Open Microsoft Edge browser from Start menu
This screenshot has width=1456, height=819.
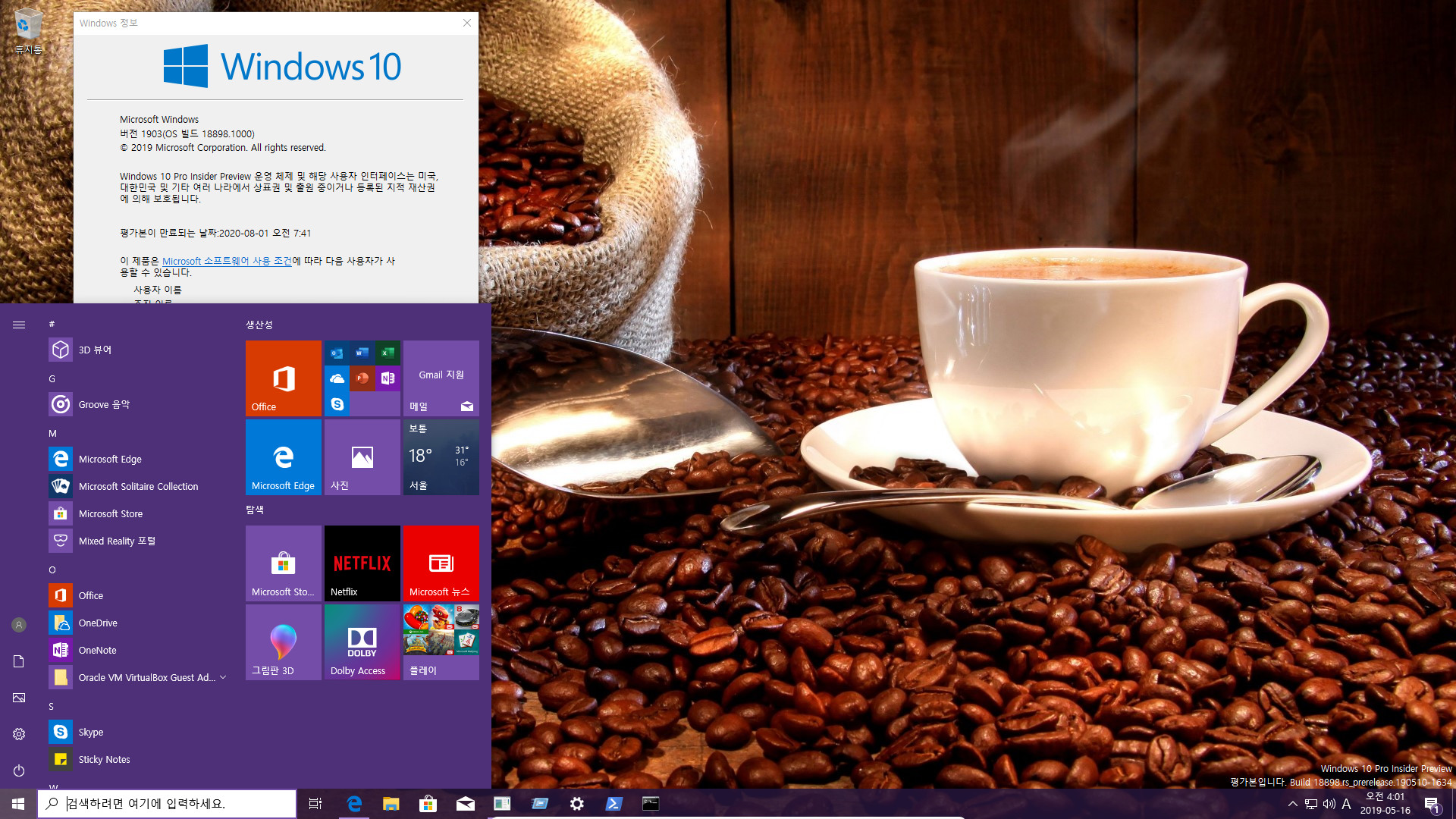click(283, 457)
